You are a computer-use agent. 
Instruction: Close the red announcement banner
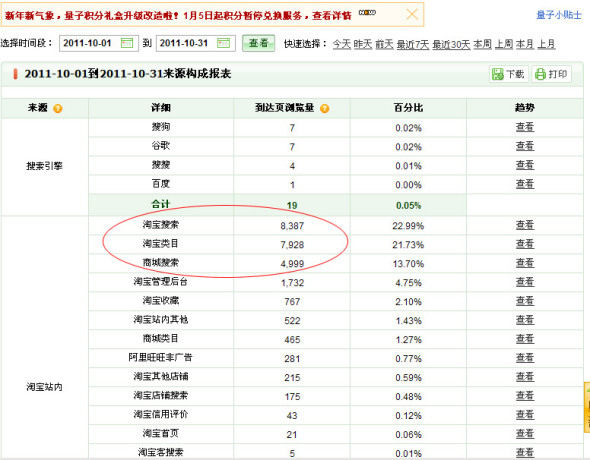[x=412, y=15]
